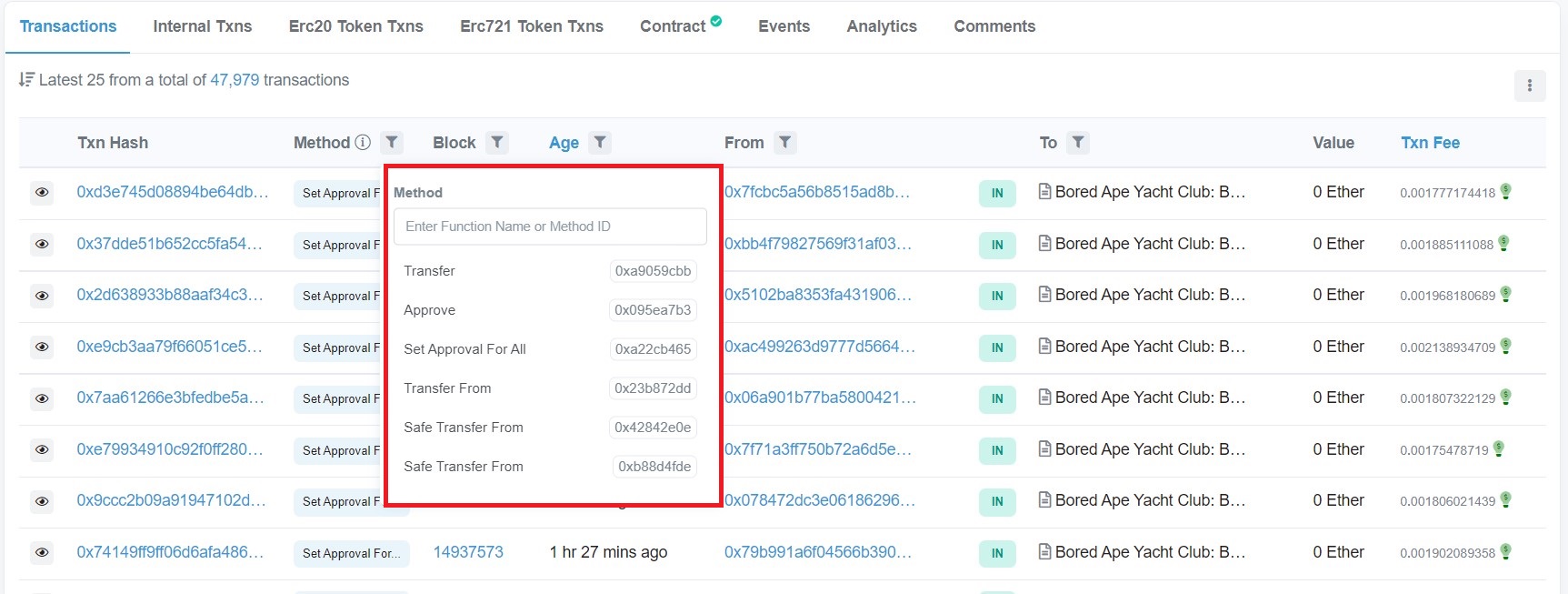Toggle eye preview for 0xd3e745d08894be64db transaction
This screenshot has height=594, width=1568.
(x=42, y=193)
